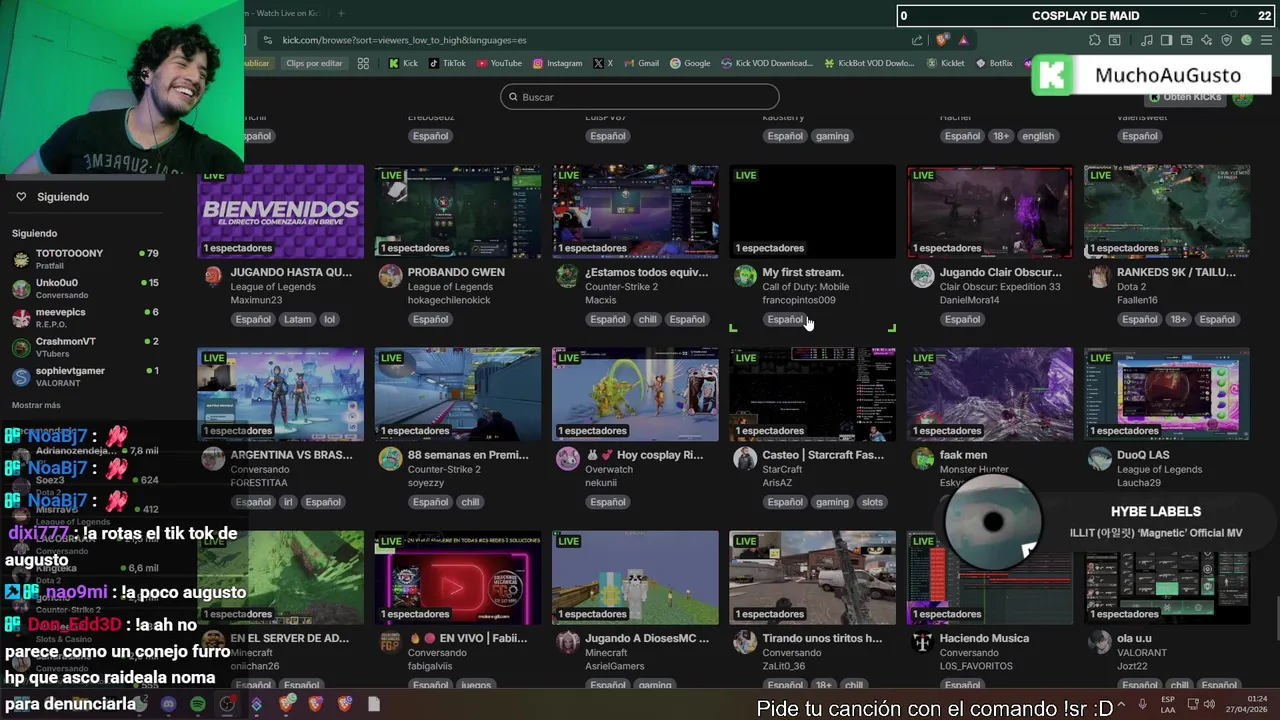Click the microphone icon in system tray
Screen dimensions: 1280x720
[x=1144, y=703]
